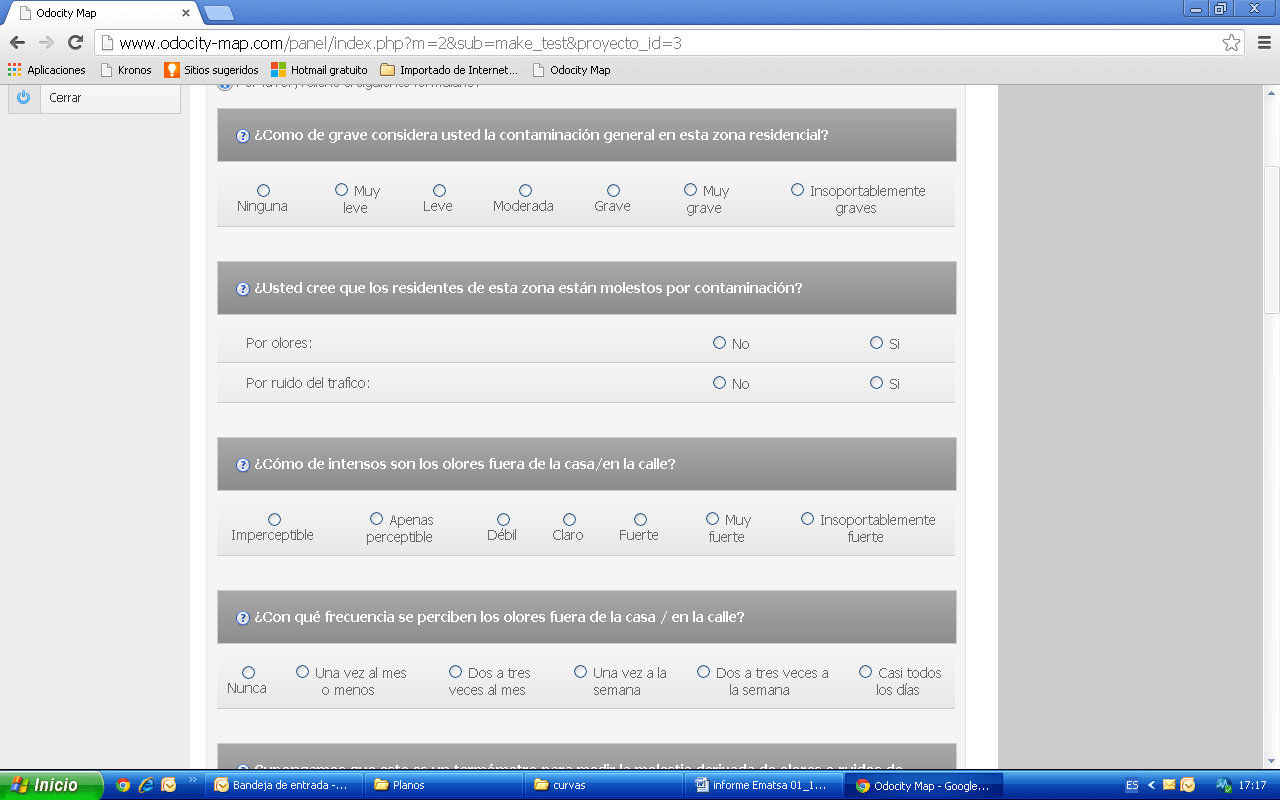Viewport: 1280px width, 800px height.
Task: Expand the taskbar quick launch chevron
Action: click(193, 781)
